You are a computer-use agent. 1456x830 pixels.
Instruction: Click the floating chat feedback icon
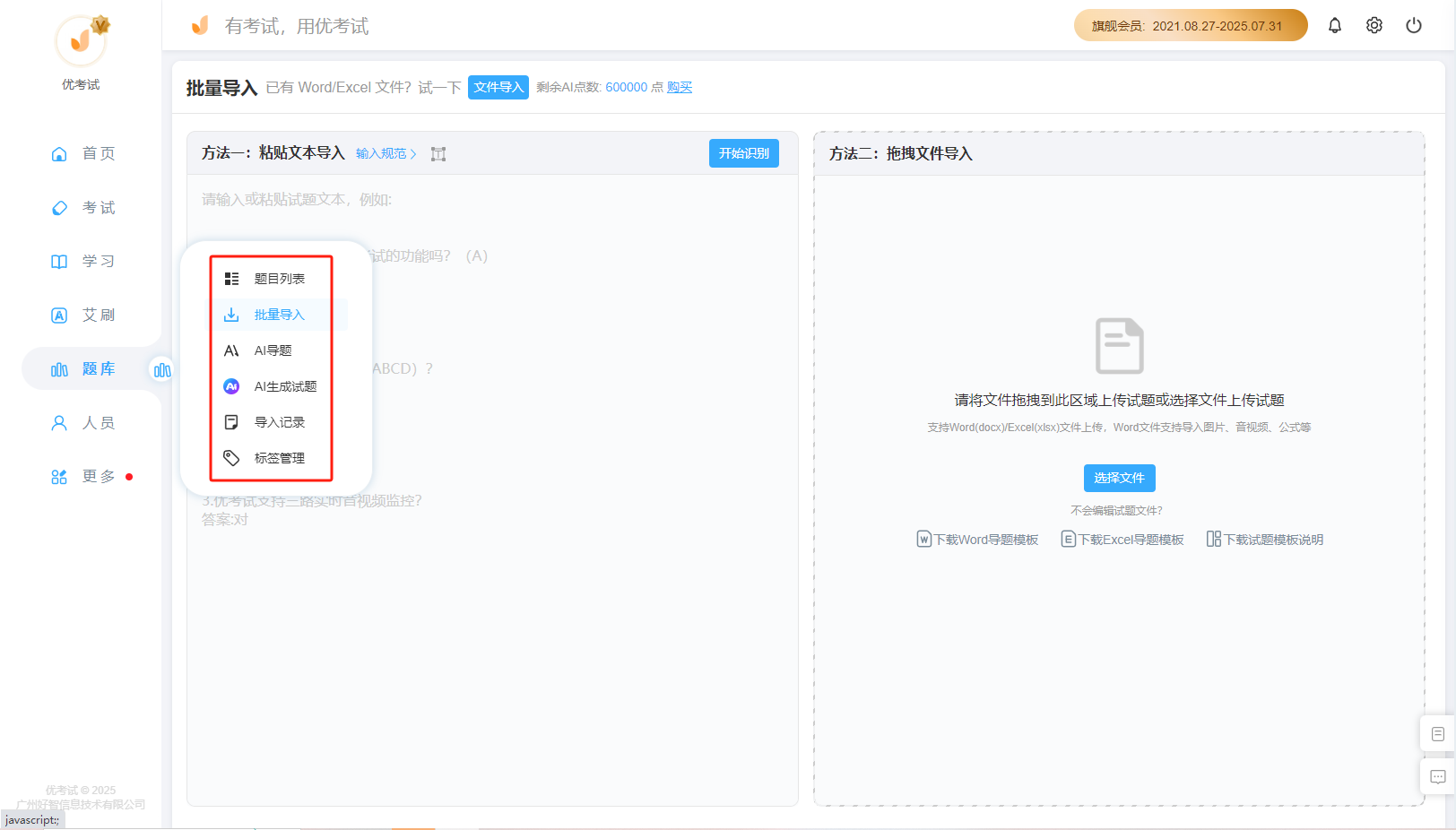click(1437, 777)
